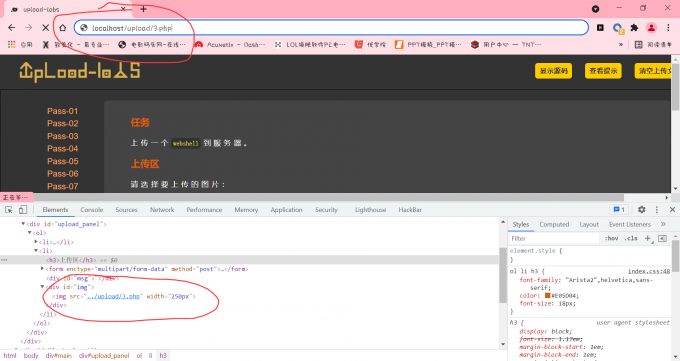Open Pass-03 level

click(x=62, y=136)
